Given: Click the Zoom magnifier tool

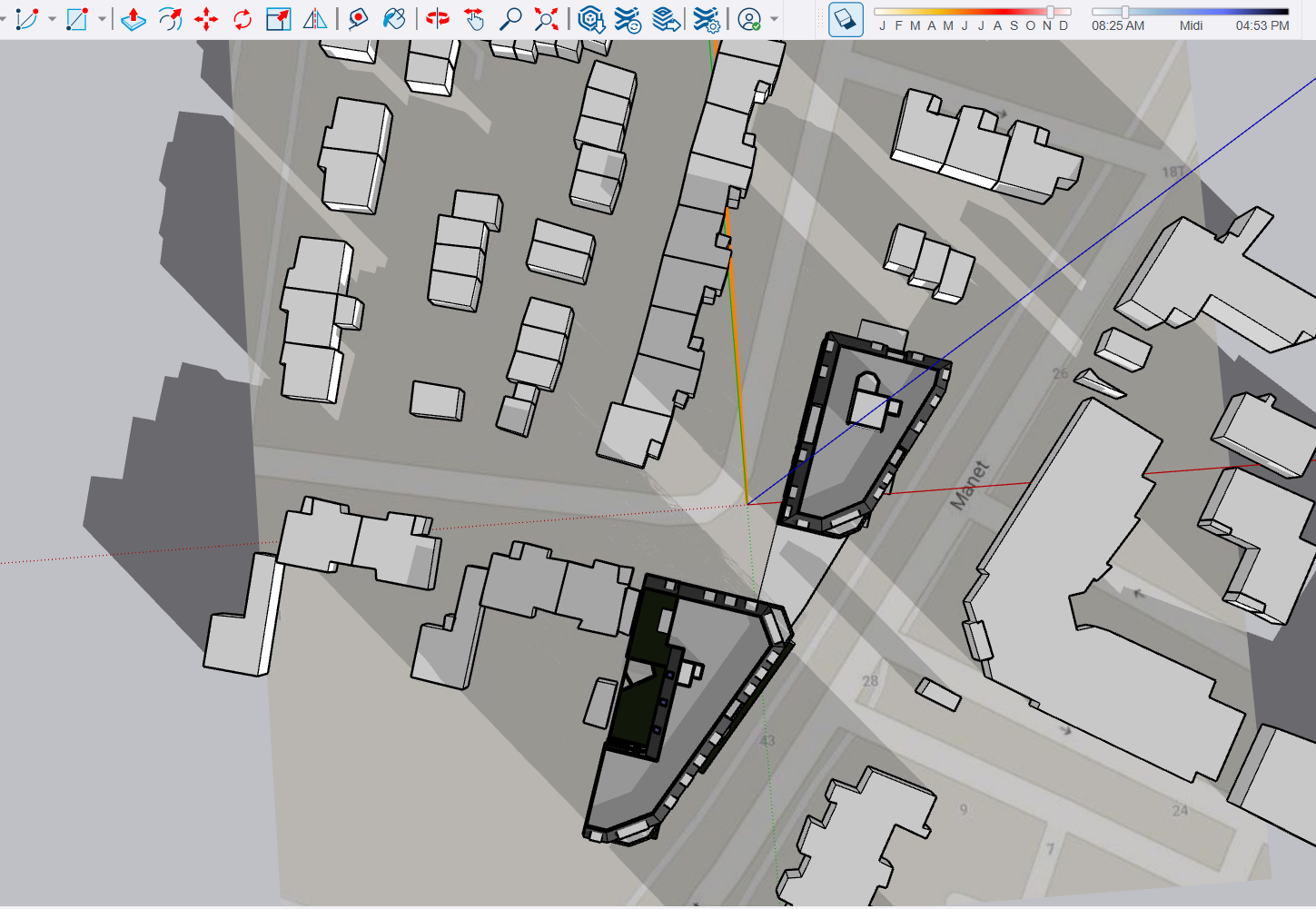Looking at the screenshot, I should click(510, 19).
